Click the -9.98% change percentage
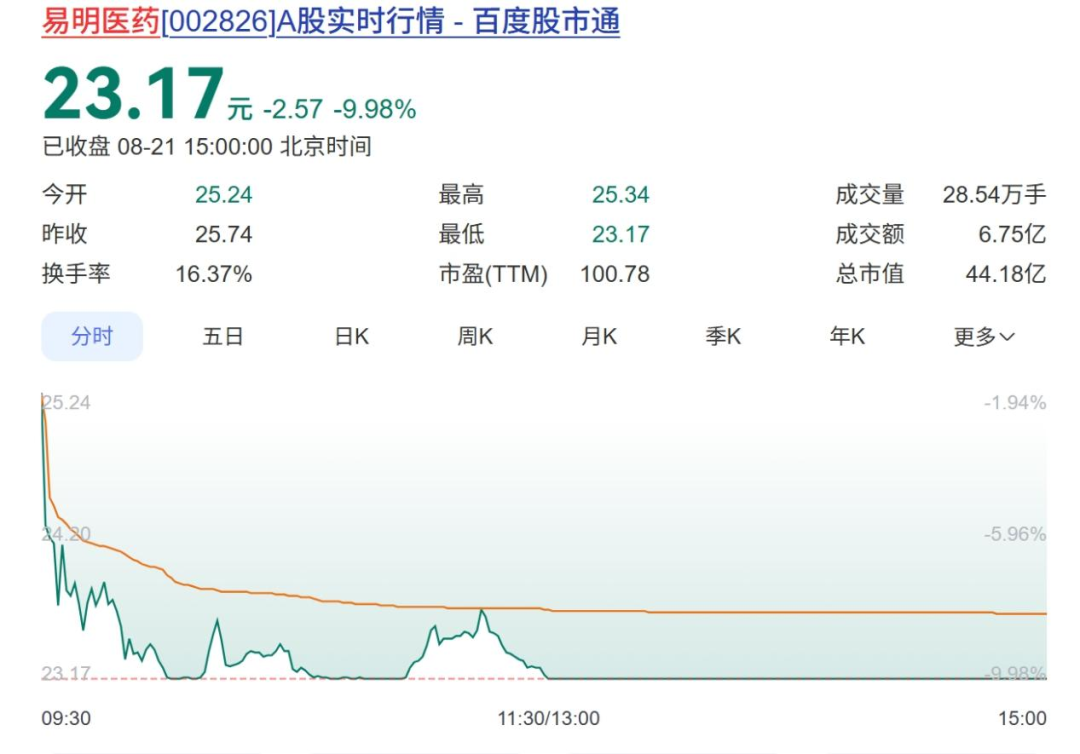 375,109
